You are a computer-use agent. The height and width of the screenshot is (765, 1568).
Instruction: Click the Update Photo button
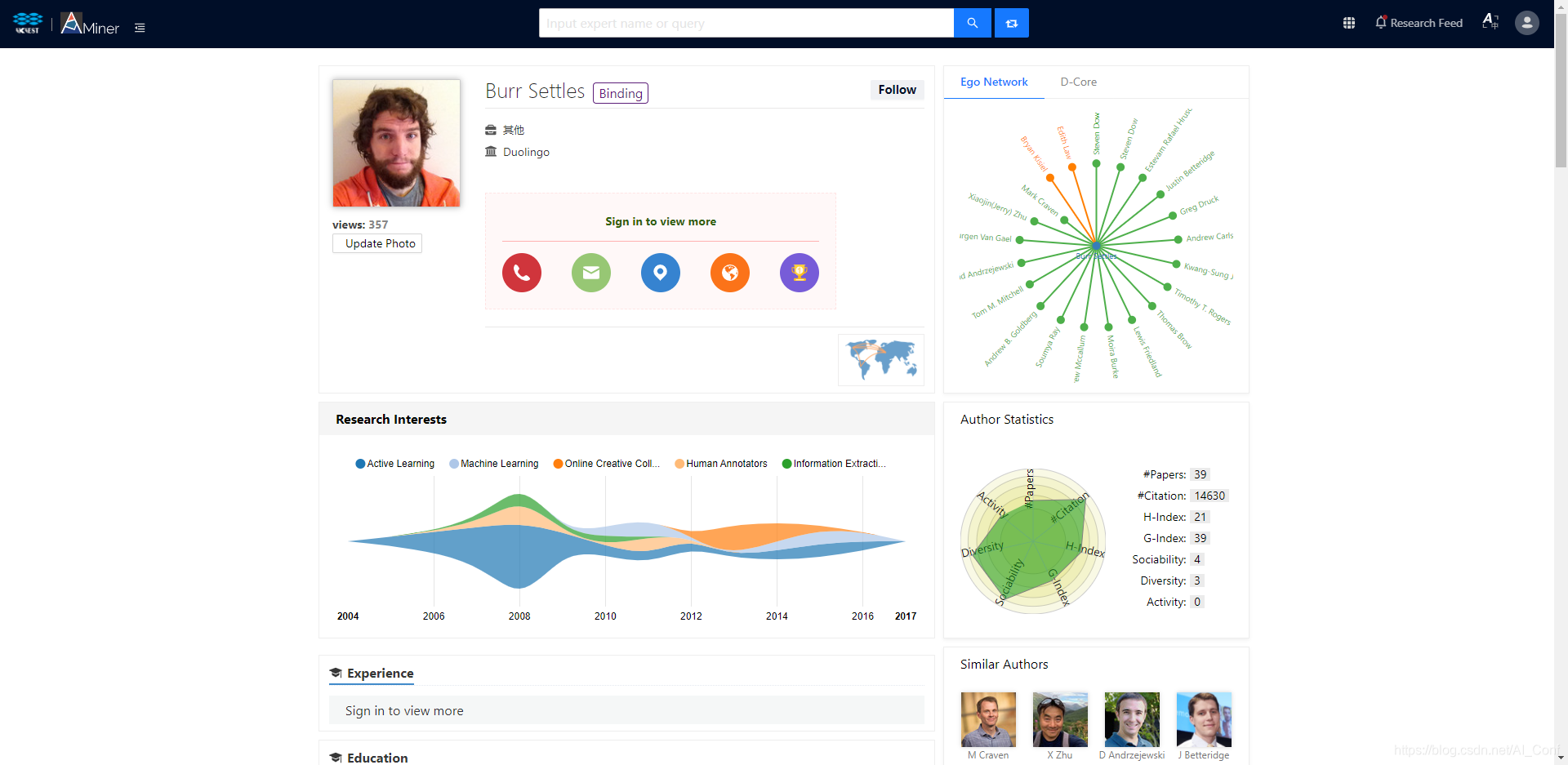[377, 243]
